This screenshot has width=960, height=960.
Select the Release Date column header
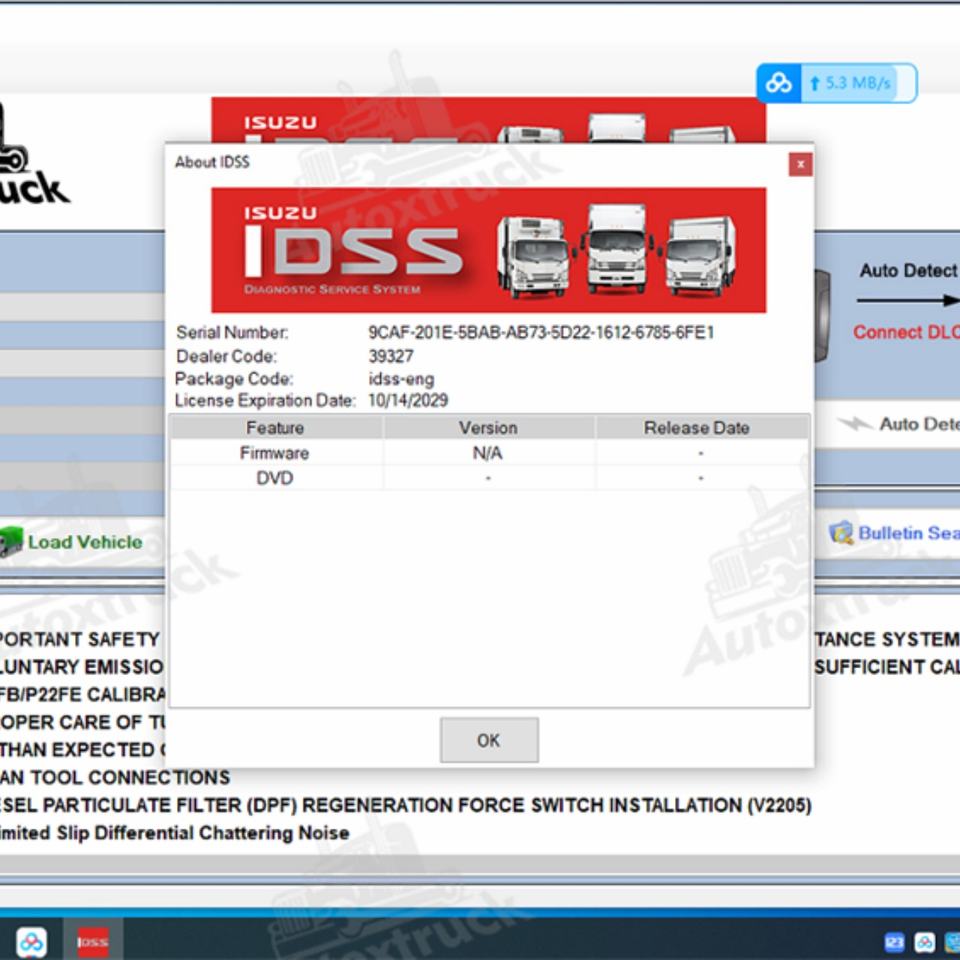click(x=702, y=427)
